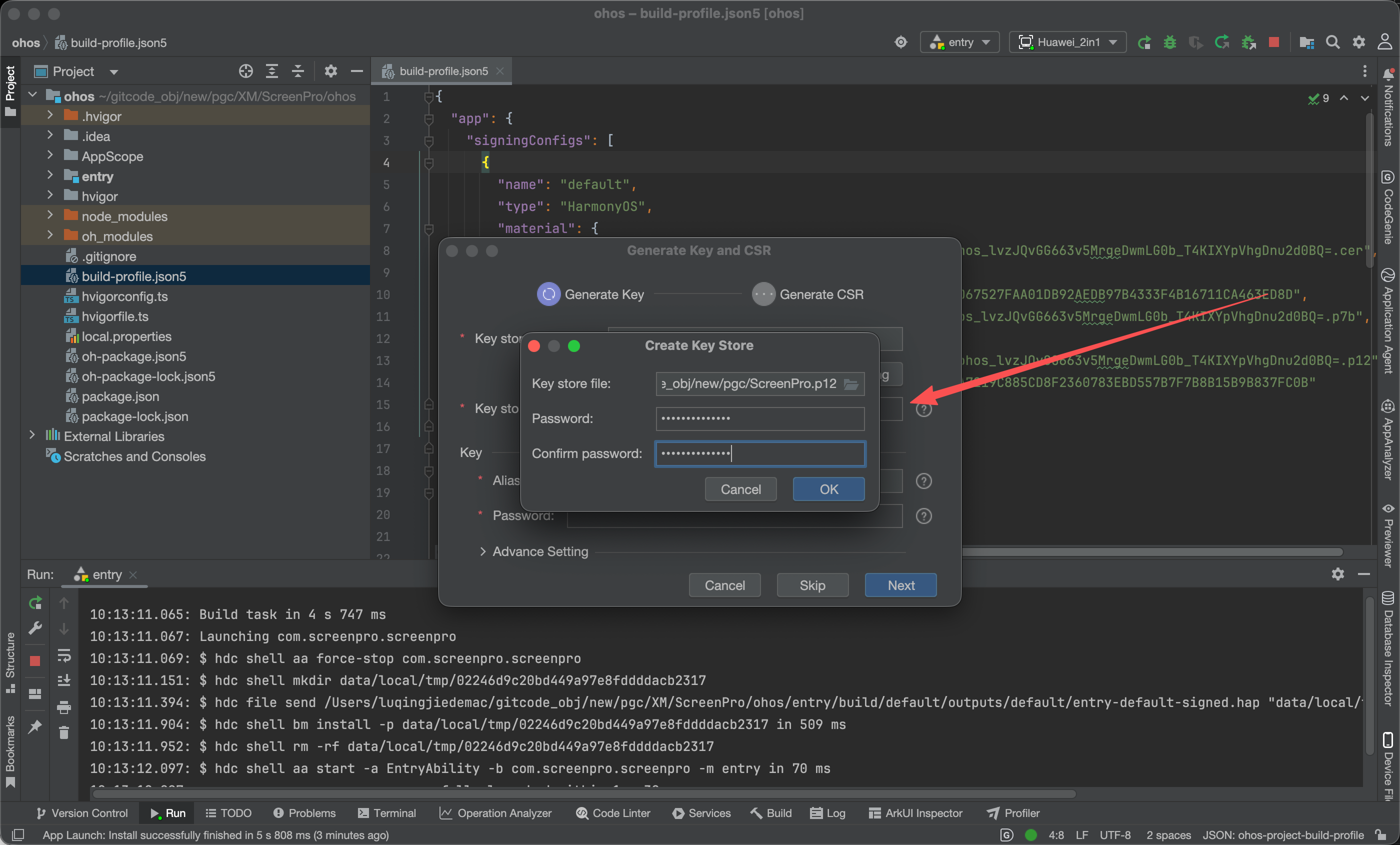The image size is (1400, 845).
Task: Click the Confirm password field
Action: point(759,453)
